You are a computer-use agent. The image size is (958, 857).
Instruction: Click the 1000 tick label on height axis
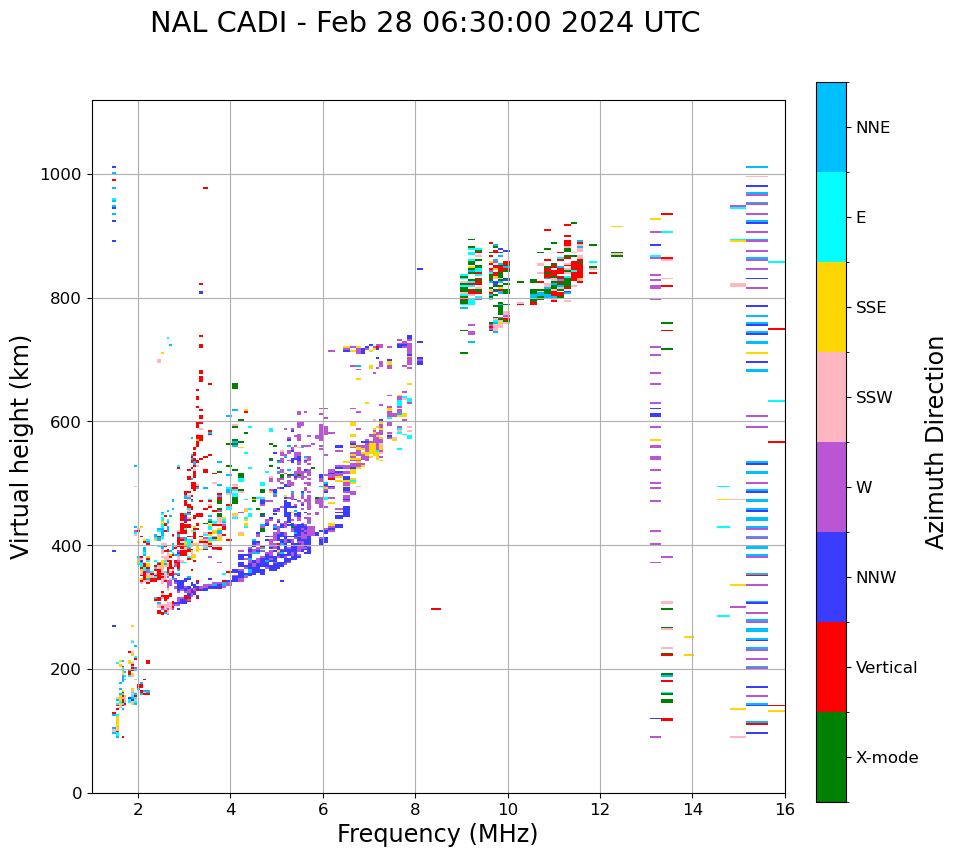point(61,174)
